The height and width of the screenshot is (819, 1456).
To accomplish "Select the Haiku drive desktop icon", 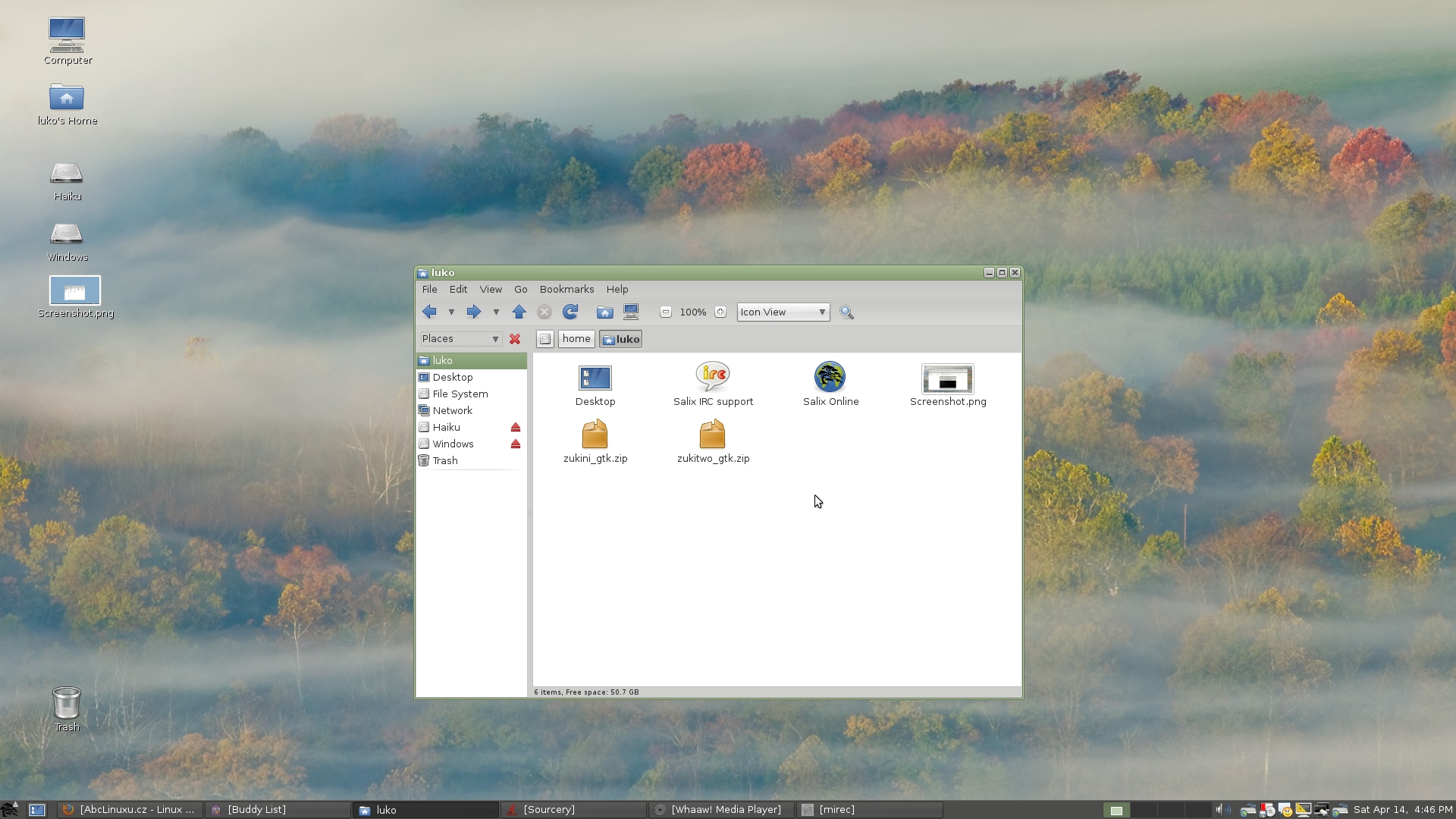I will point(67,181).
